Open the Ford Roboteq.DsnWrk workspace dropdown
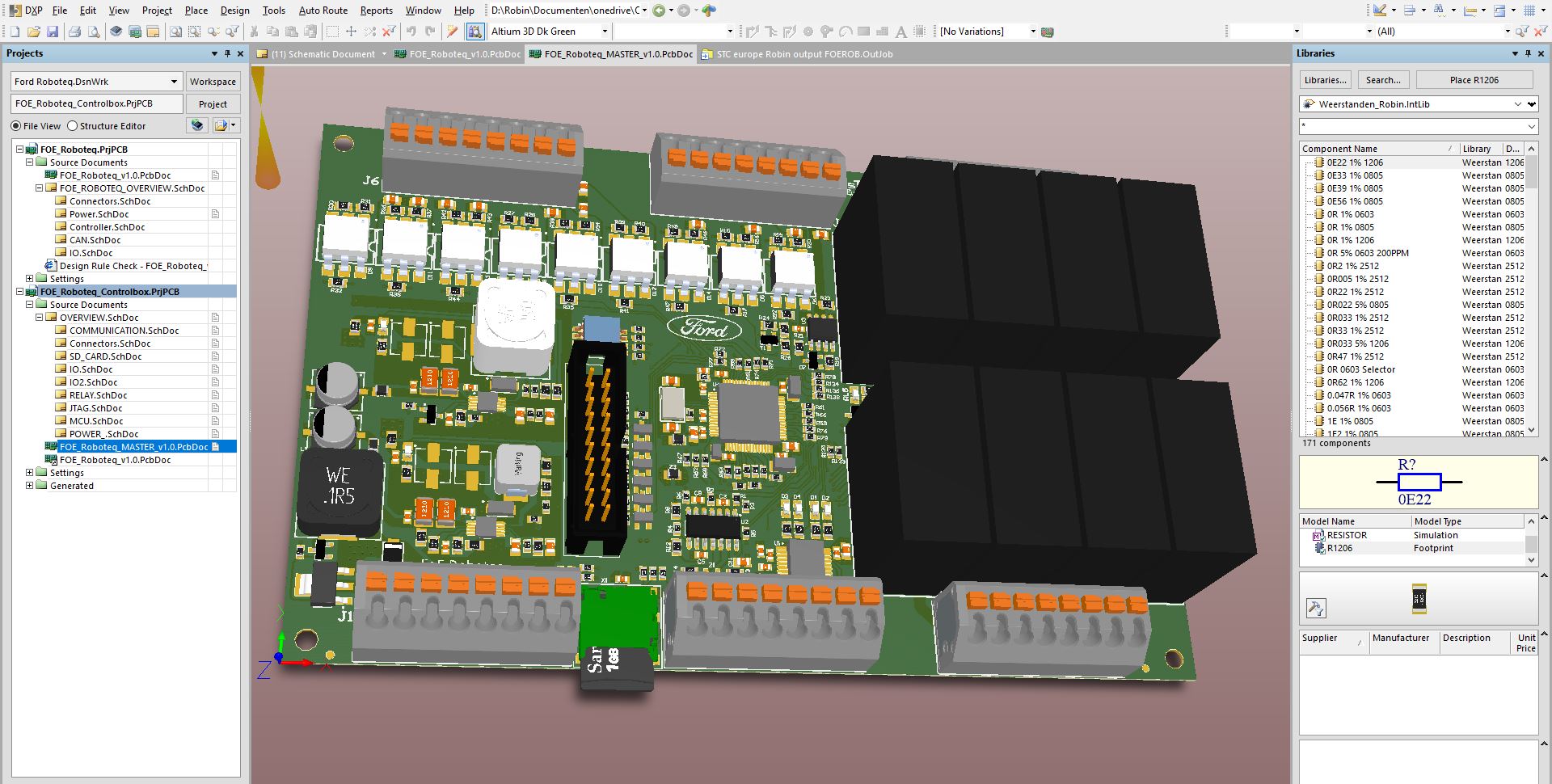The image size is (1552, 784). click(x=174, y=82)
